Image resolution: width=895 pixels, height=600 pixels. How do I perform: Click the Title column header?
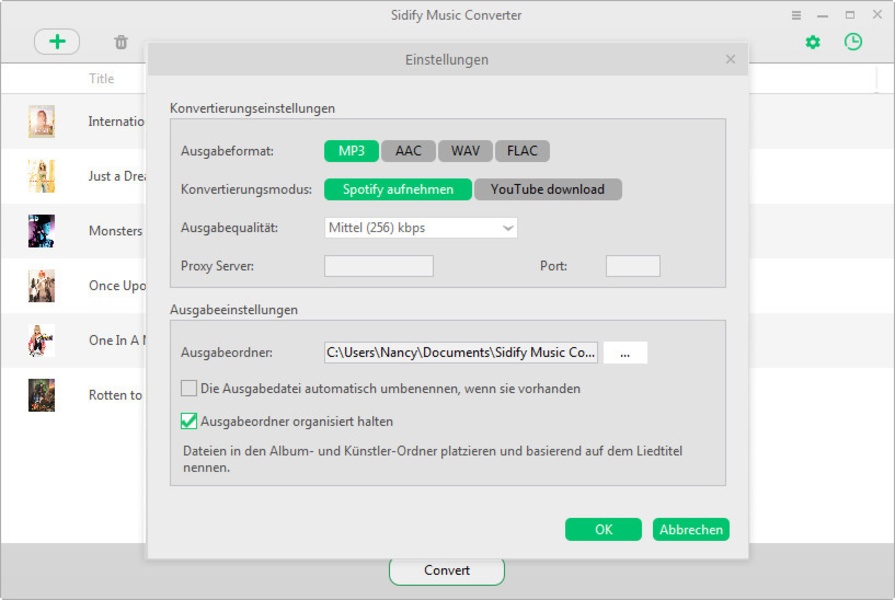[x=102, y=79]
